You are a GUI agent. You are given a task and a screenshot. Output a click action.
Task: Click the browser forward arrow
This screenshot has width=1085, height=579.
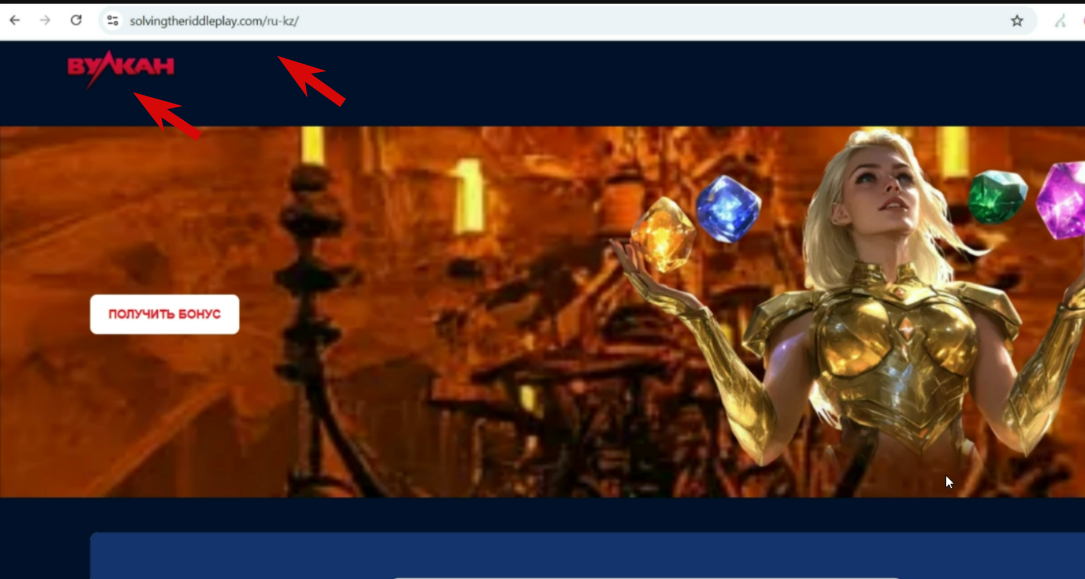tap(45, 21)
